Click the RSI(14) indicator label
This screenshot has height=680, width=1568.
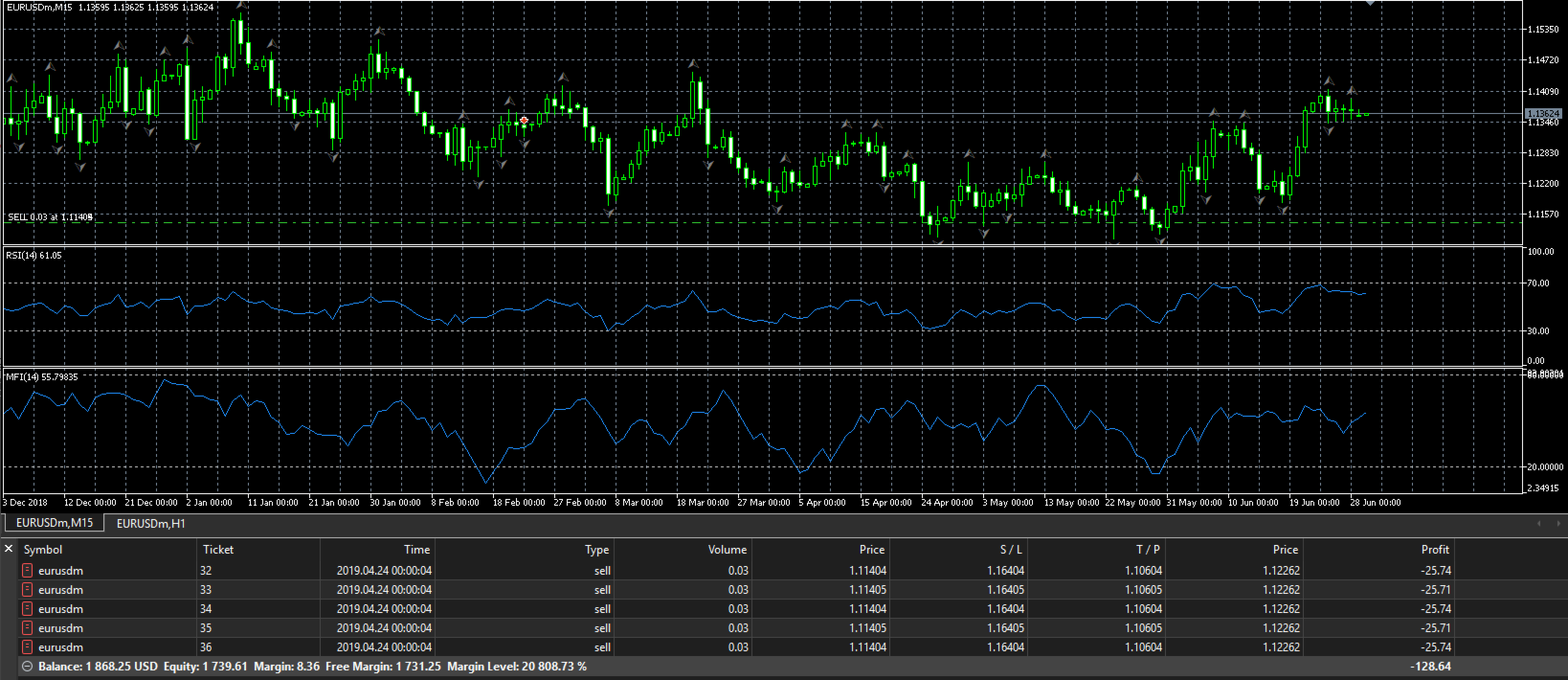(x=34, y=256)
